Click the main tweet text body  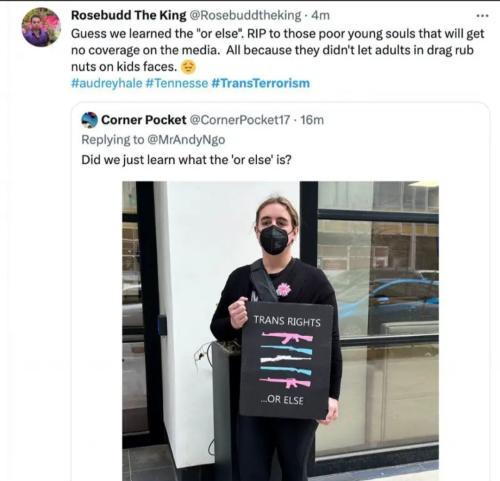[x=277, y=50]
